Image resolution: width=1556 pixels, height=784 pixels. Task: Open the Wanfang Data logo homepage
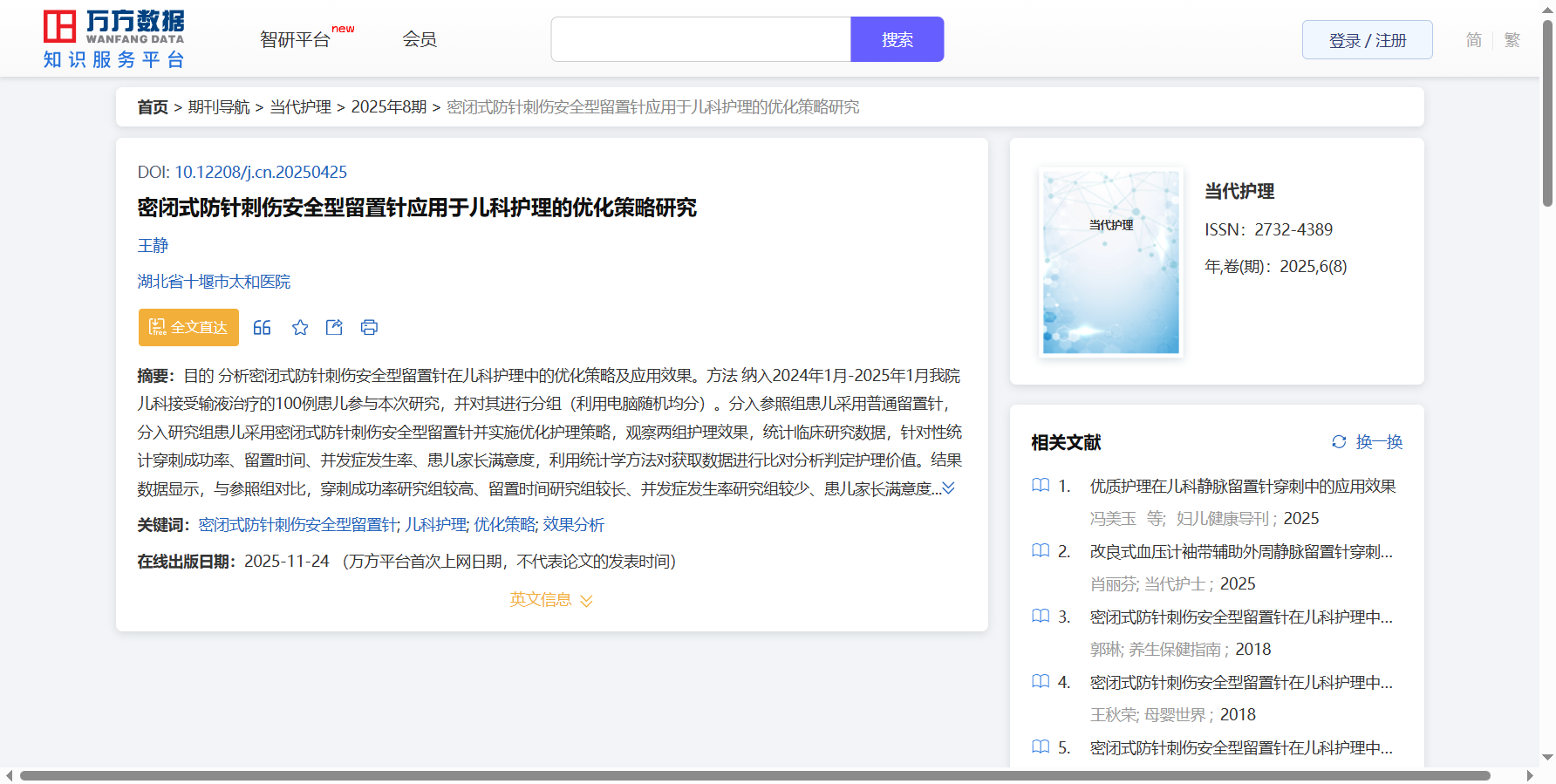(x=114, y=39)
